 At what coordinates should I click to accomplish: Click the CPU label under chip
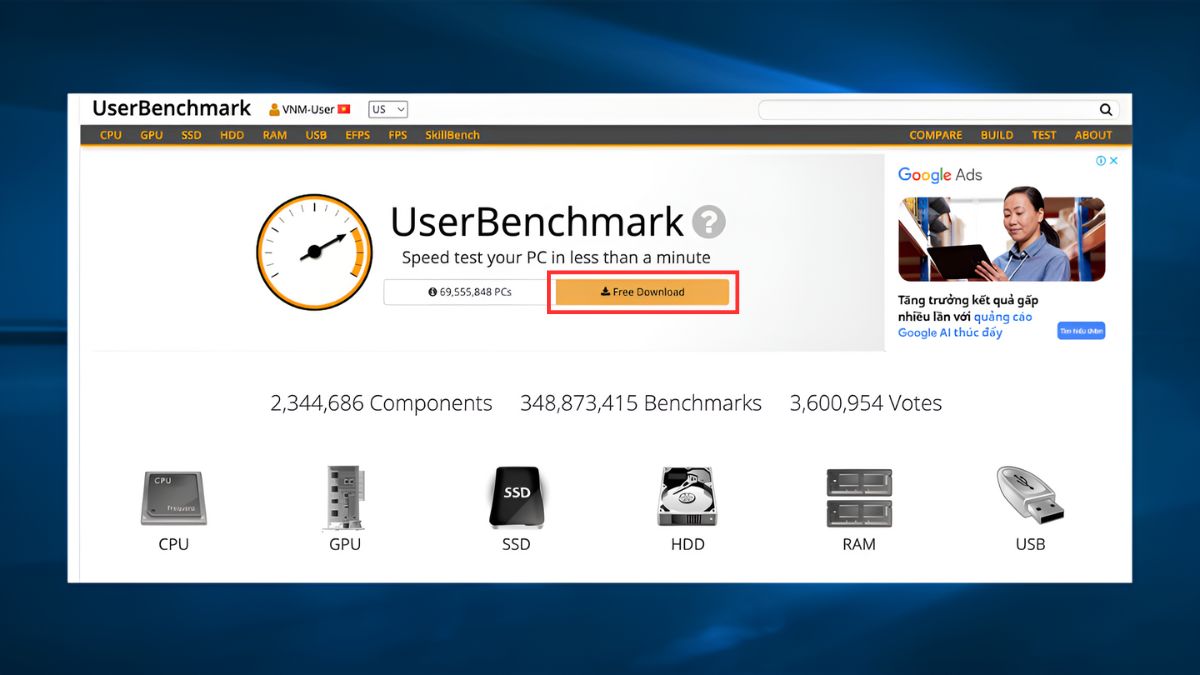(173, 545)
